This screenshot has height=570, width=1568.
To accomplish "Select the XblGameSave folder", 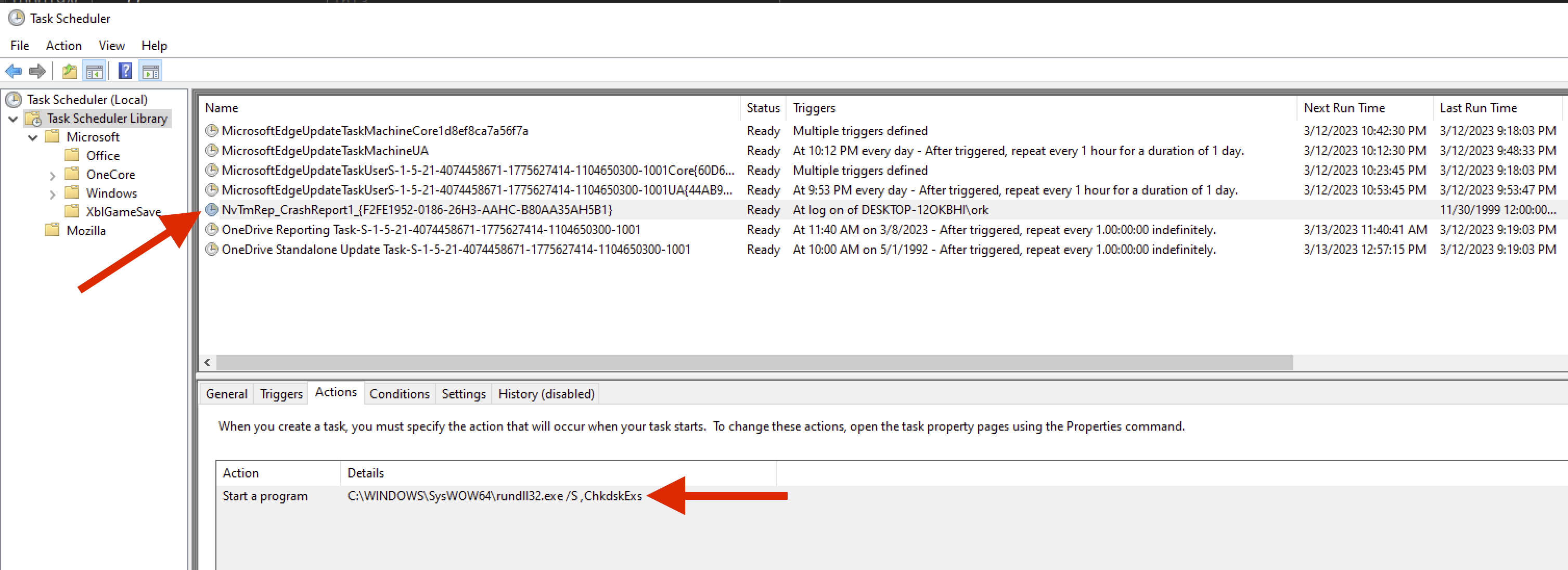I will pos(123,212).
